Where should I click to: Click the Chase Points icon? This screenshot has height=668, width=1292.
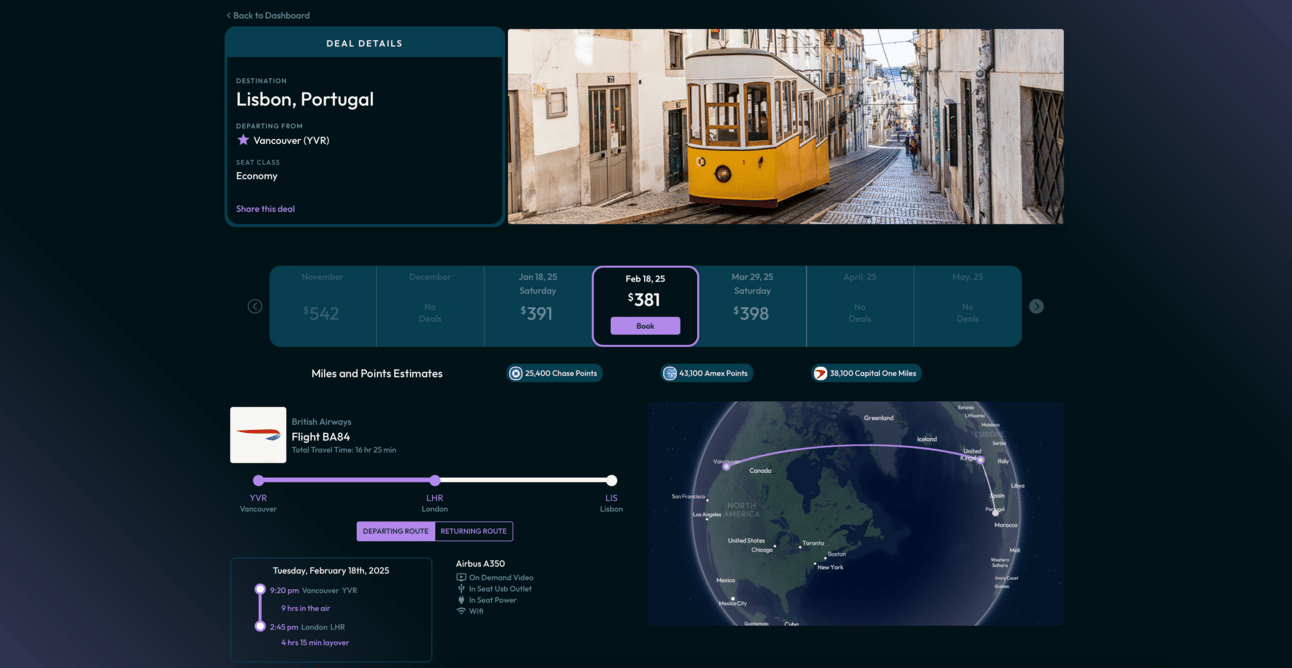click(x=516, y=373)
